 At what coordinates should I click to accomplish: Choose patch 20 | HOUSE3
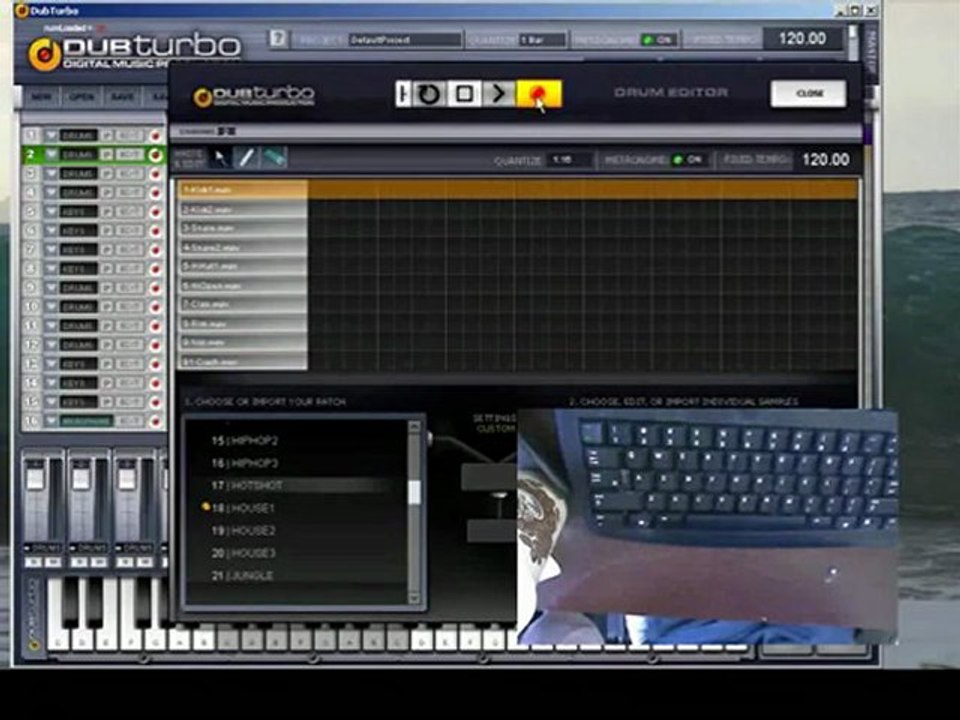tap(244, 553)
